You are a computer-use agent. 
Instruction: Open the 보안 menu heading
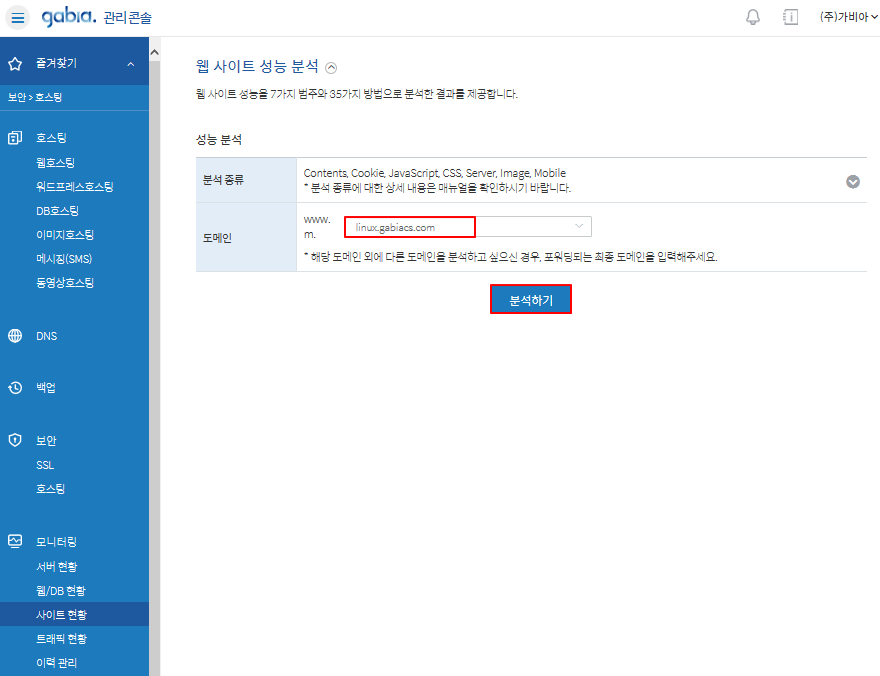pos(46,441)
